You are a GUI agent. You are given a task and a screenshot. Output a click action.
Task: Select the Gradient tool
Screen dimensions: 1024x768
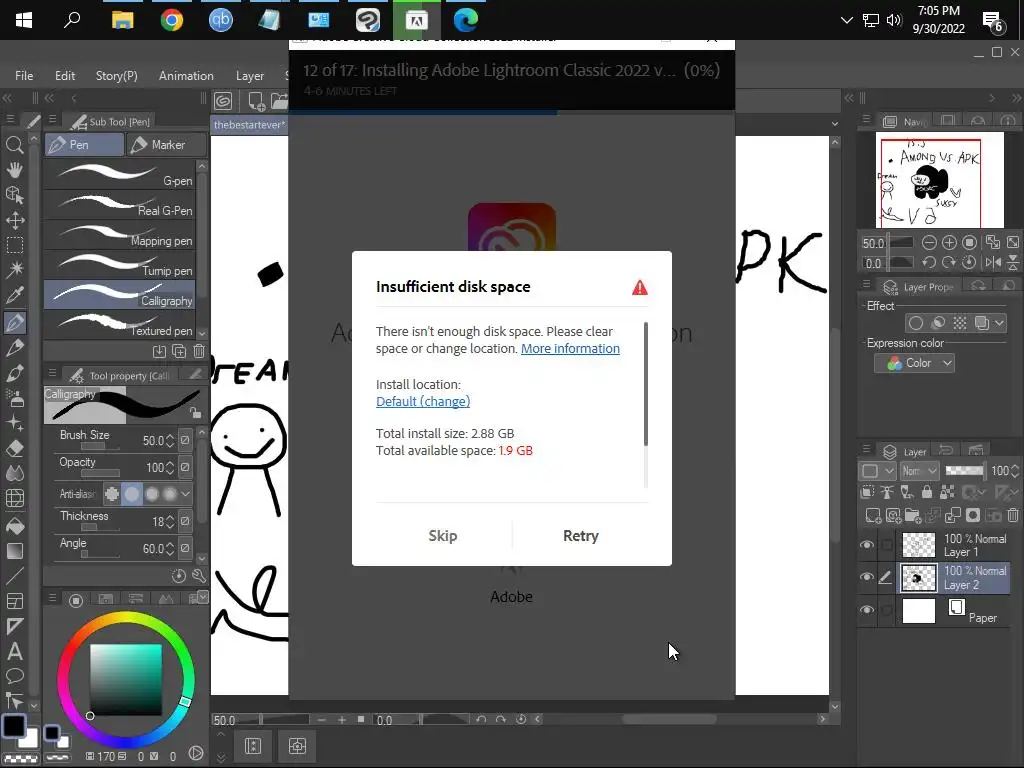pos(14,551)
